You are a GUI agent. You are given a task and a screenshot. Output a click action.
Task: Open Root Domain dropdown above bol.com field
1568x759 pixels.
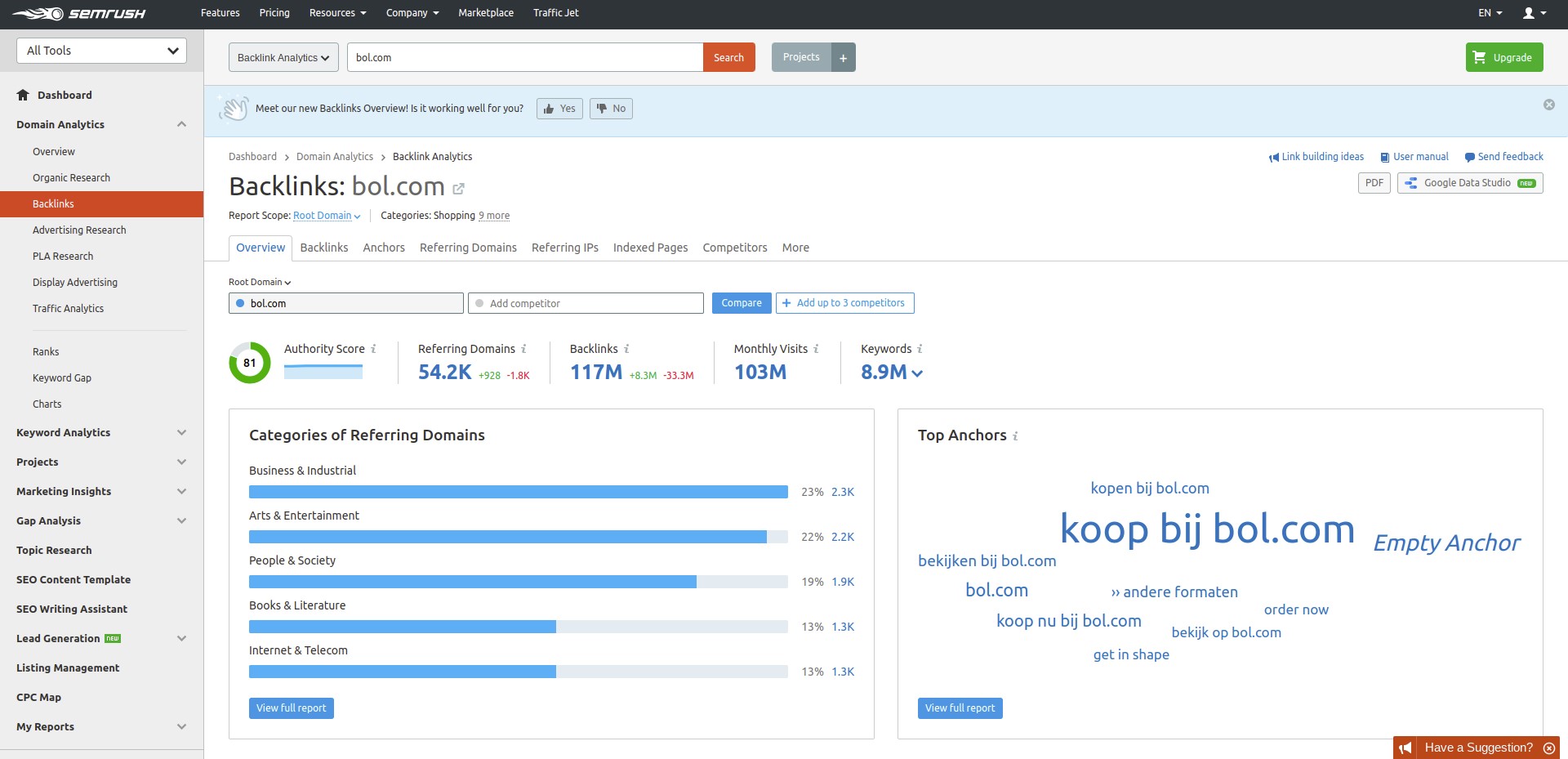pos(260,282)
